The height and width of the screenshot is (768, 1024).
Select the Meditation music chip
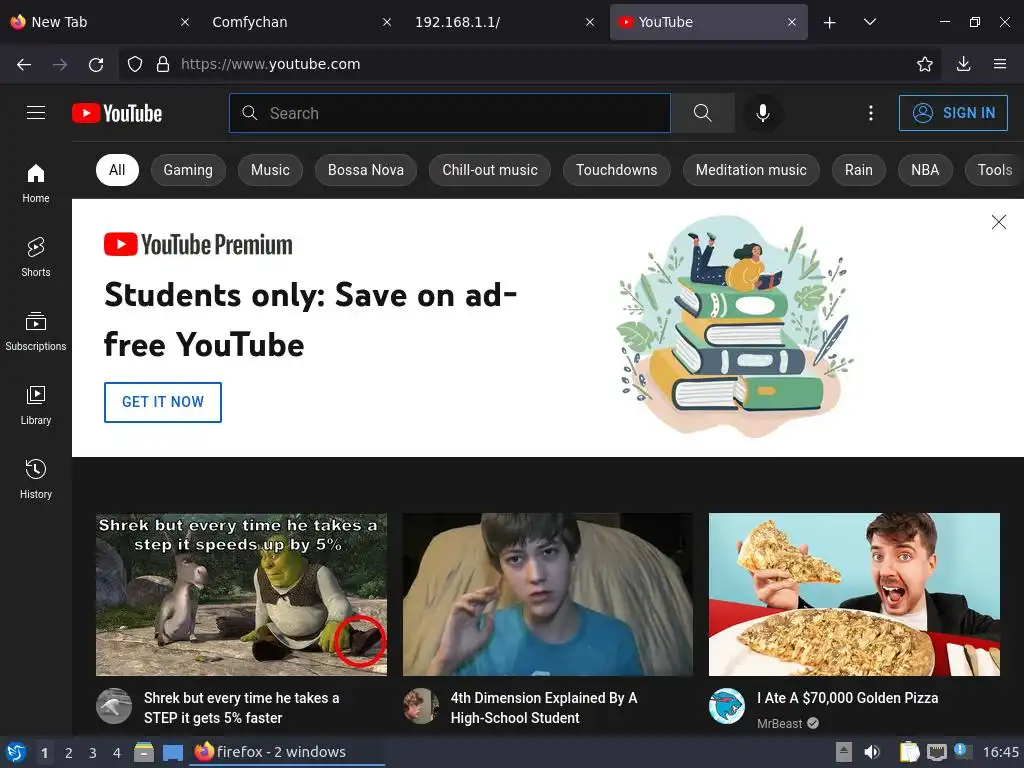[x=751, y=170]
